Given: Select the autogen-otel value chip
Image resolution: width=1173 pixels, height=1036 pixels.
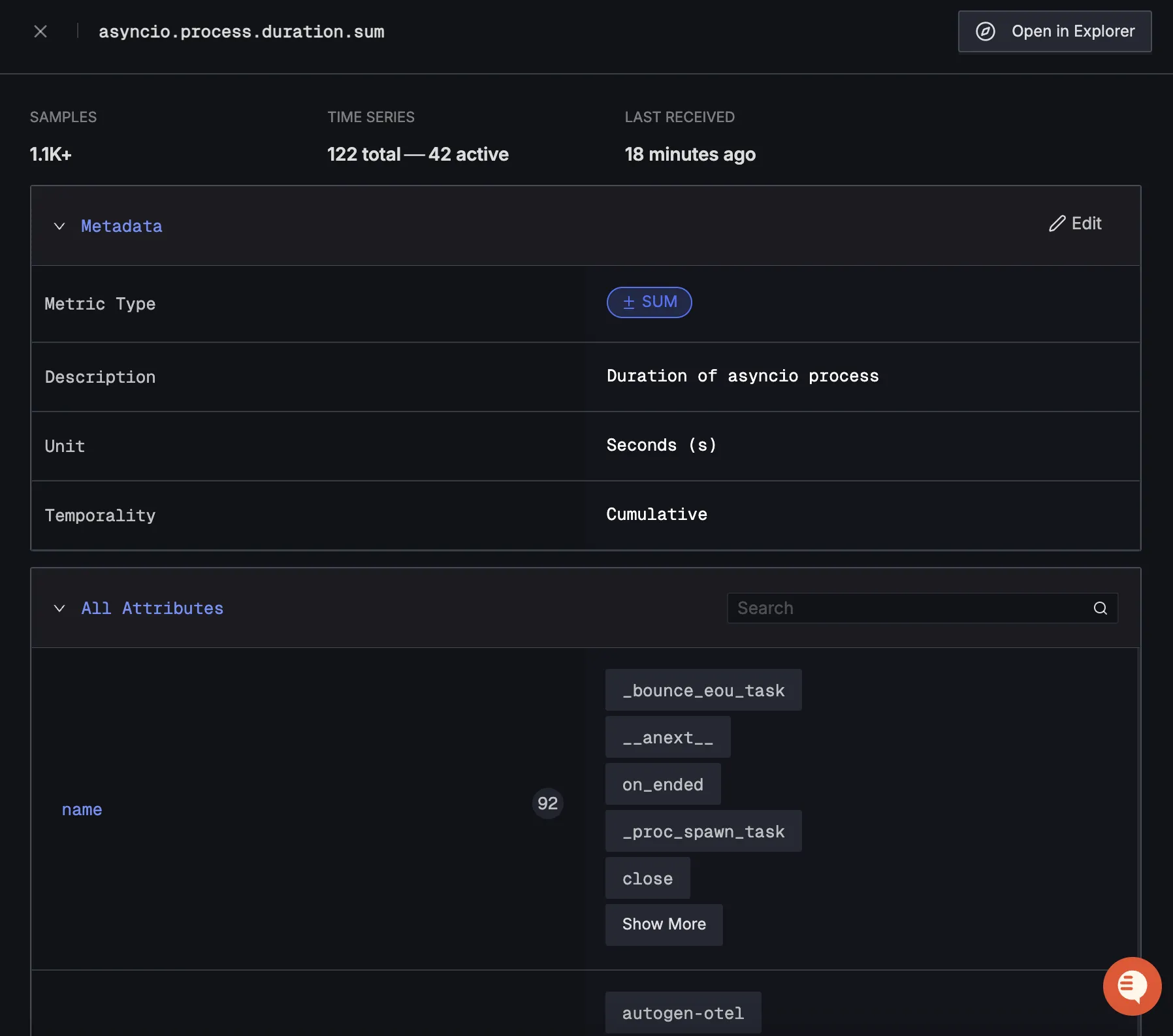Looking at the screenshot, I should (683, 1013).
